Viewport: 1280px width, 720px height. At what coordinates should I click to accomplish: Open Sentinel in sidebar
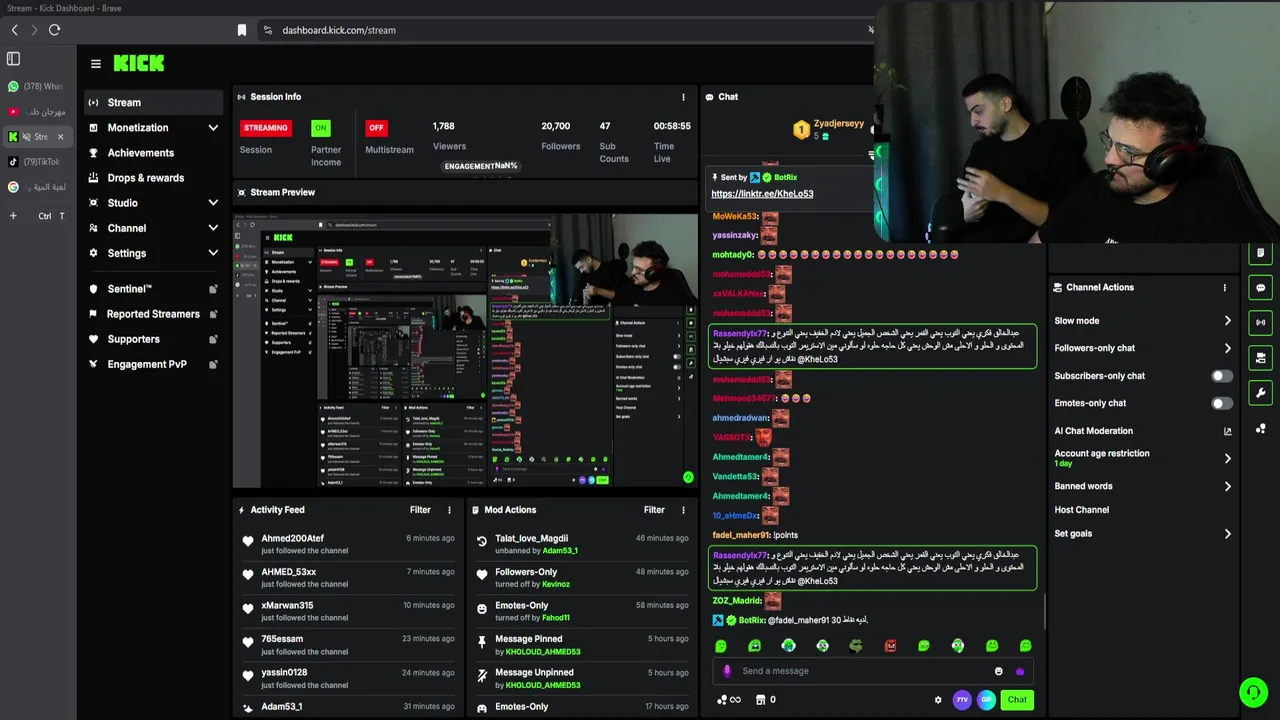(x=152, y=289)
